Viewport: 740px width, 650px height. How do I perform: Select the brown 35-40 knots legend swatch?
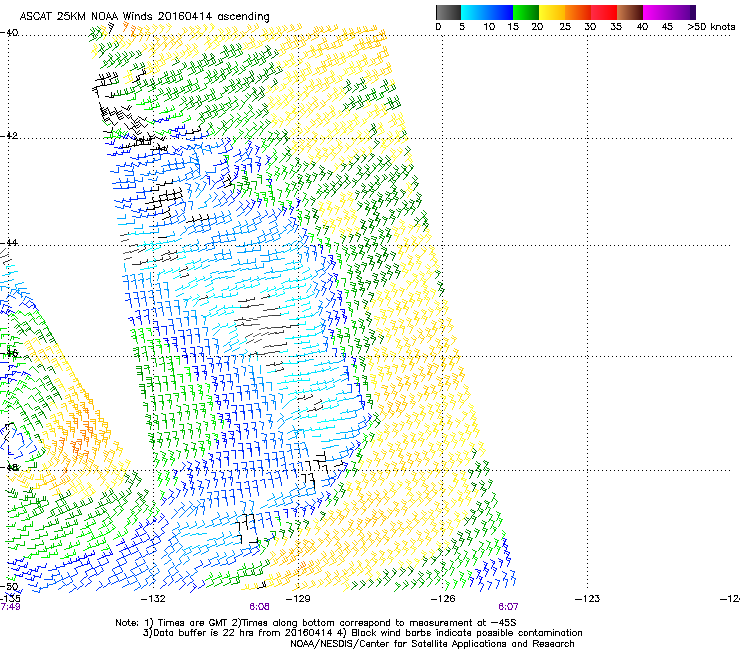click(x=630, y=12)
